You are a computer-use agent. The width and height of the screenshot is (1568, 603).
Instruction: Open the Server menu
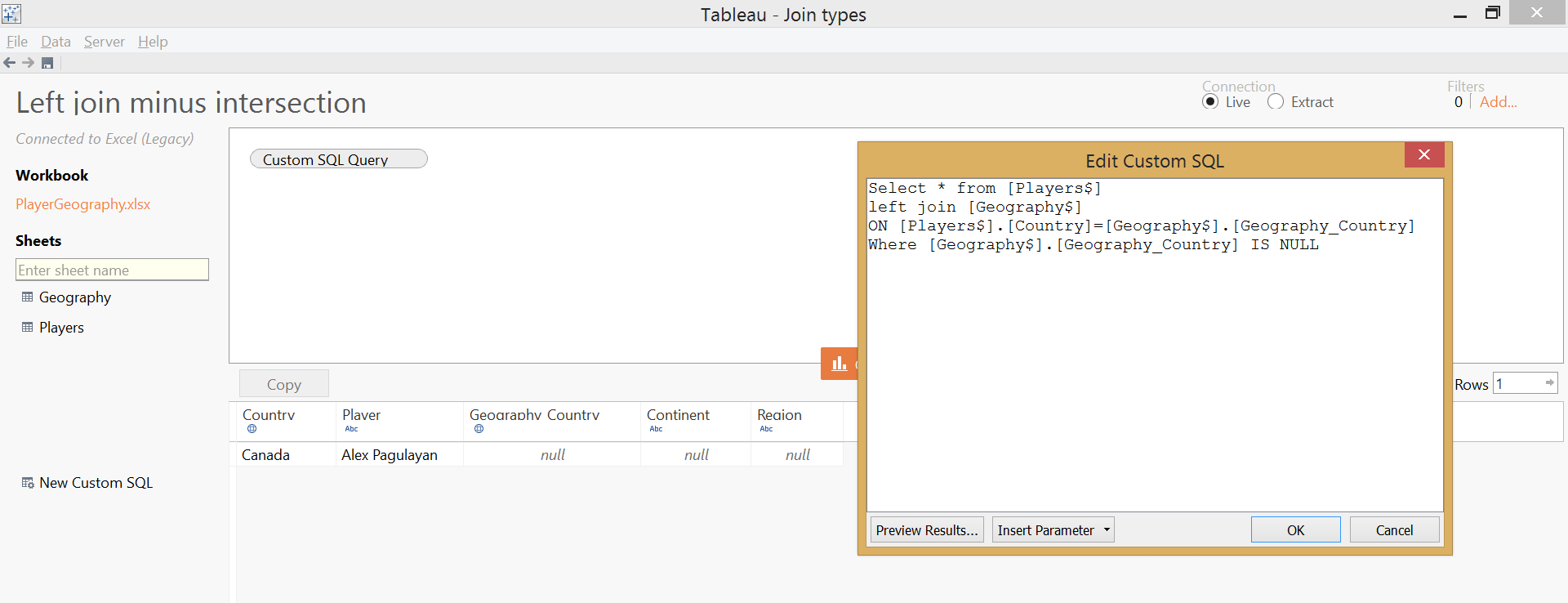pyautogui.click(x=105, y=42)
